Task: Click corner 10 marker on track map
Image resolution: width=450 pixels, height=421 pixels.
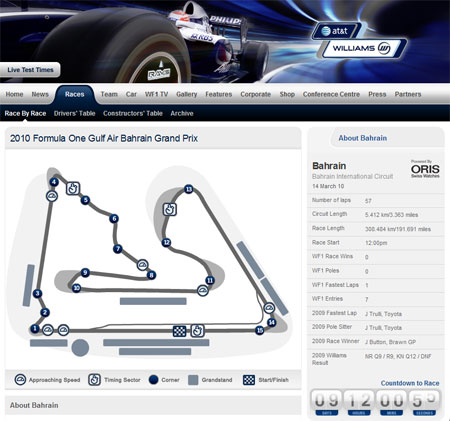Action: click(x=76, y=288)
